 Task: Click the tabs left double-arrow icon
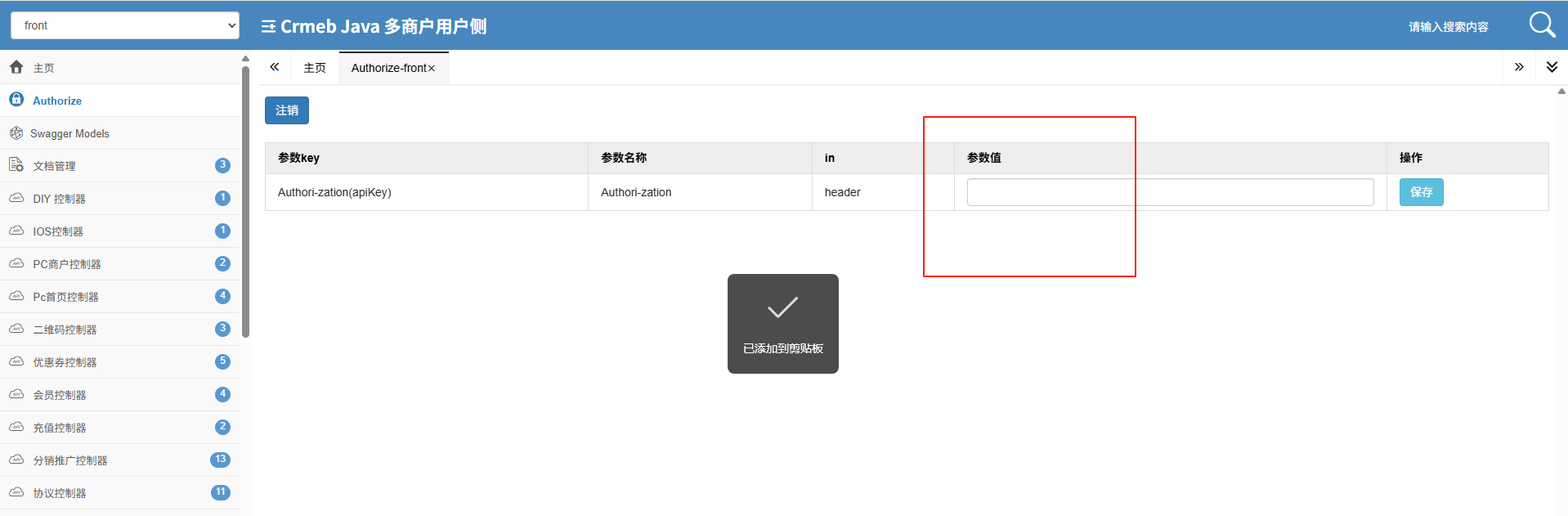(275, 67)
